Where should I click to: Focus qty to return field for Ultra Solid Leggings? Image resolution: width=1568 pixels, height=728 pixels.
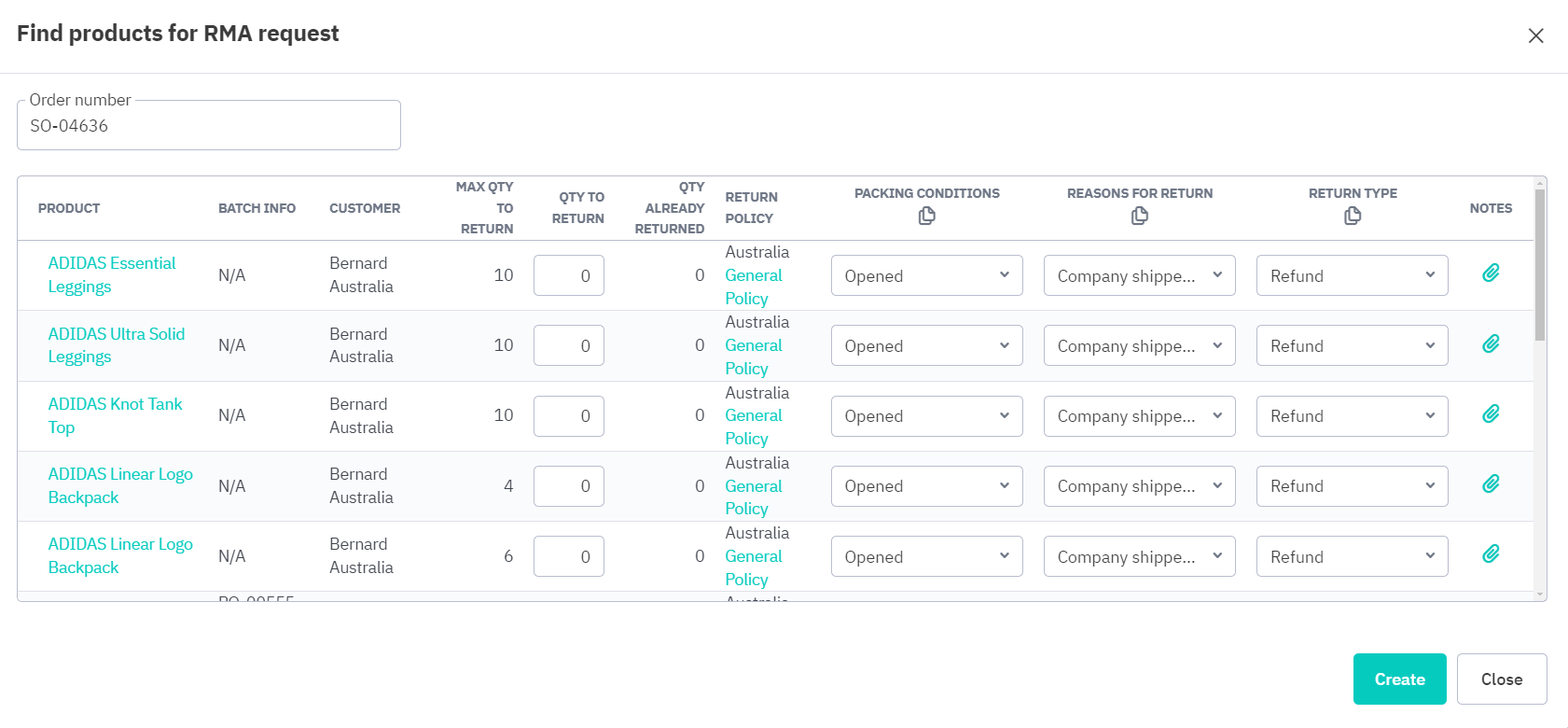click(x=569, y=346)
